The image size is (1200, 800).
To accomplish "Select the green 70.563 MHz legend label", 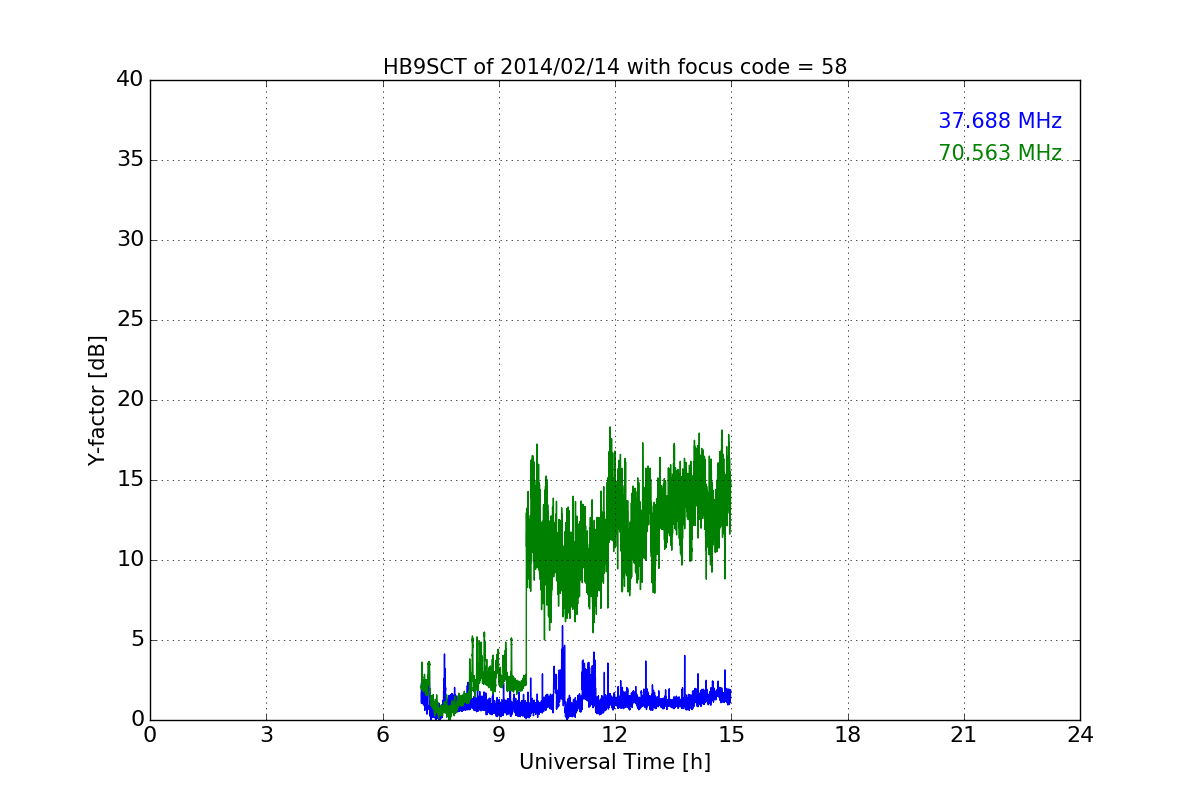I will pyautogui.click(x=1000, y=153).
